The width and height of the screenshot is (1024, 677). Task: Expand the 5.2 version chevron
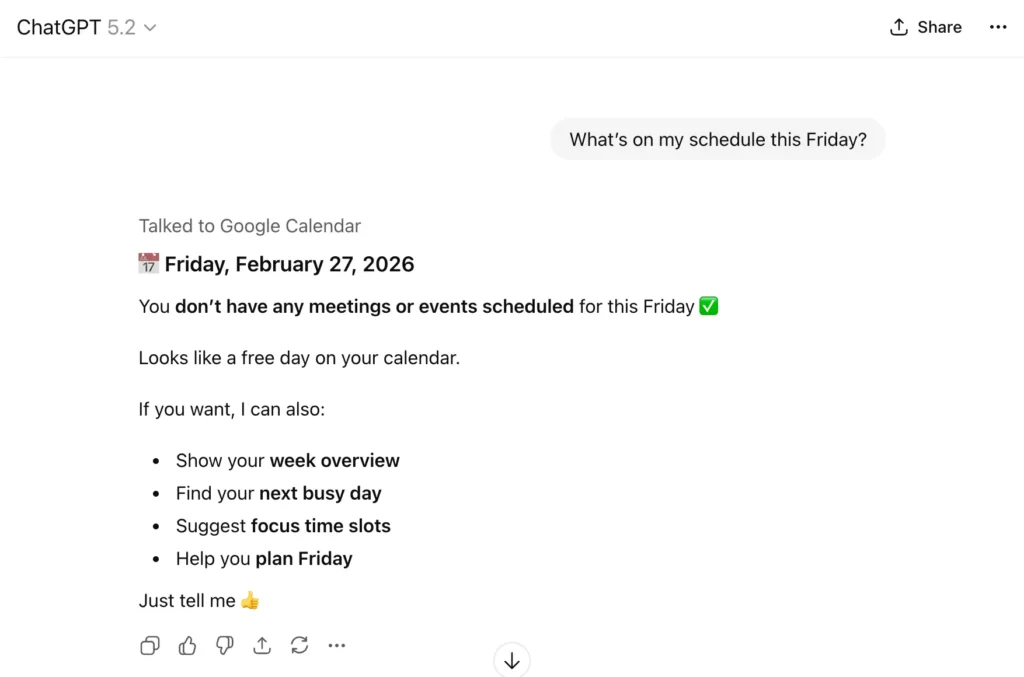(150, 27)
